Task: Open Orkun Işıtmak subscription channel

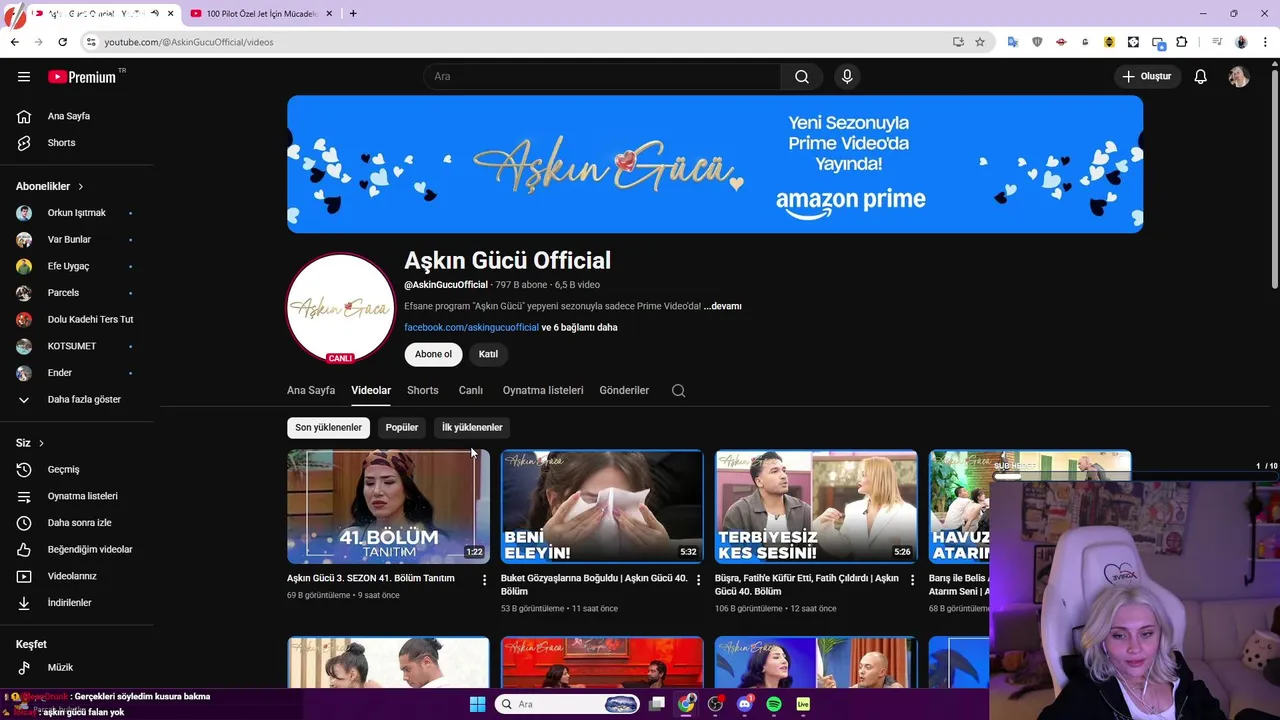Action: 78,213
